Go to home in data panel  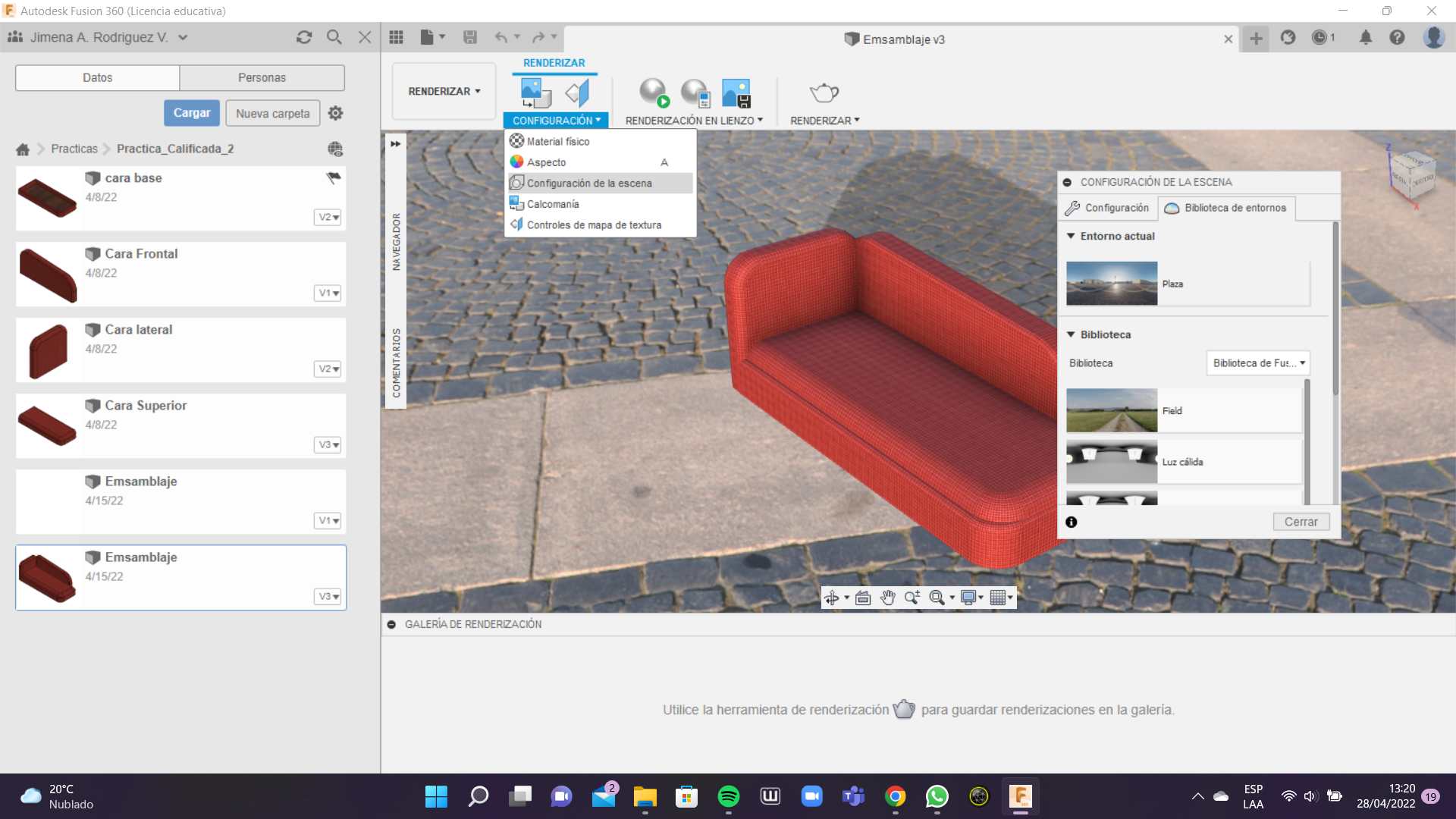point(23,149)
